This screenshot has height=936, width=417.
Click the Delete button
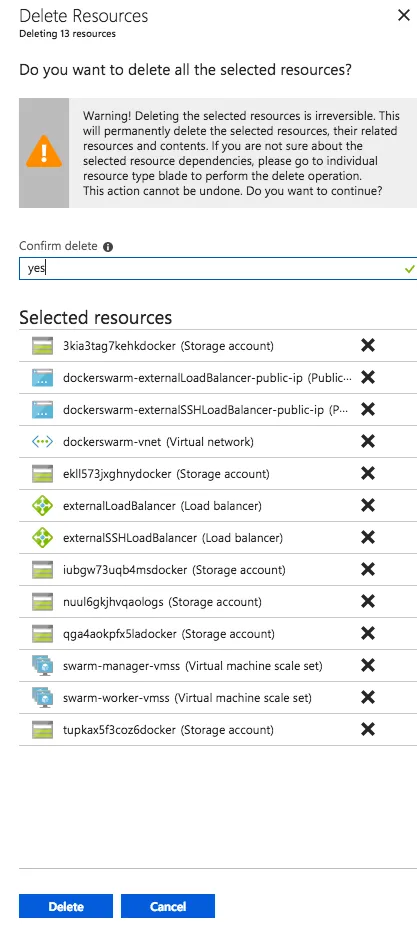[x=66, y=906]
